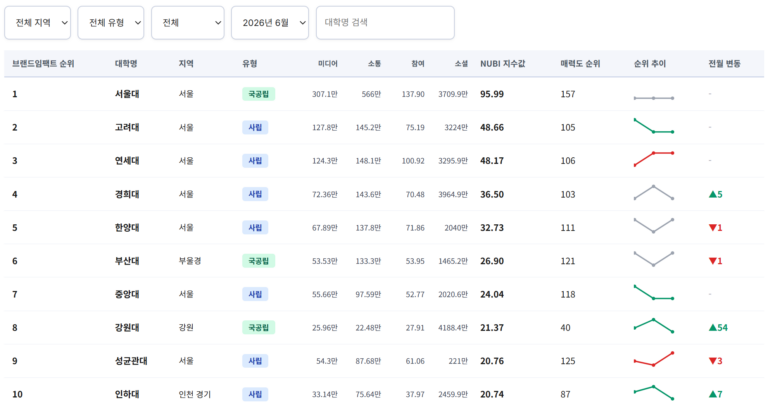Viewport: 768px width, 406px height.
Task: Click the 한양대 rank trend sparkline
Action: point(654,226)
